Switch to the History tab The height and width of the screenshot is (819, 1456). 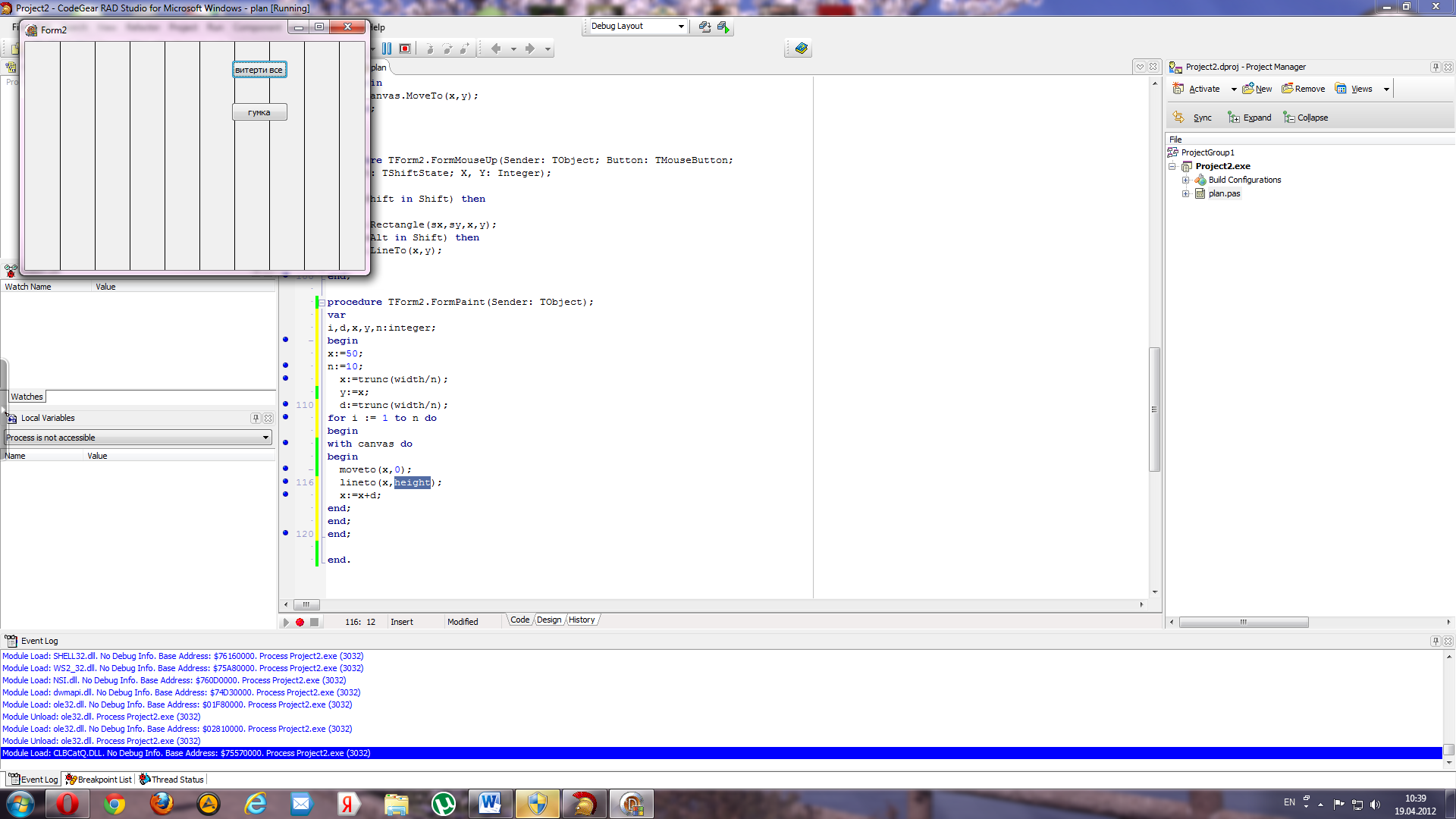(582, 620)
